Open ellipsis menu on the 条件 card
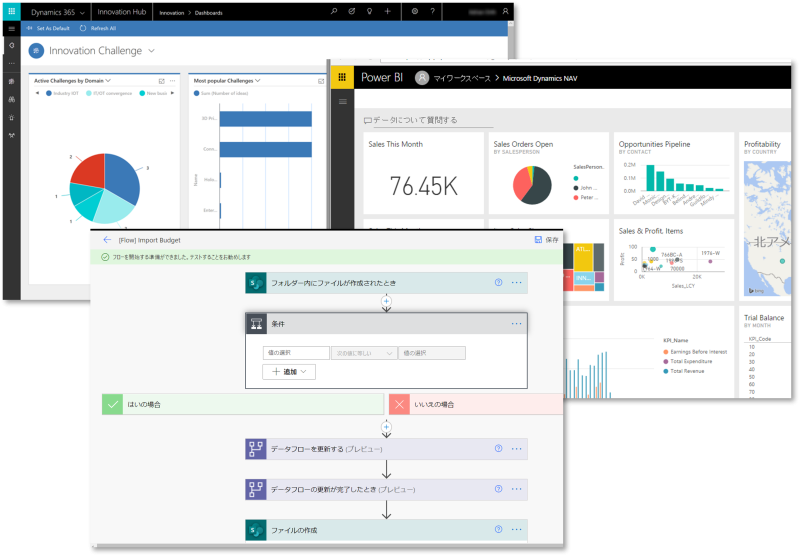The height and width of the screenshot is (556, 800). tap(517, 323)
